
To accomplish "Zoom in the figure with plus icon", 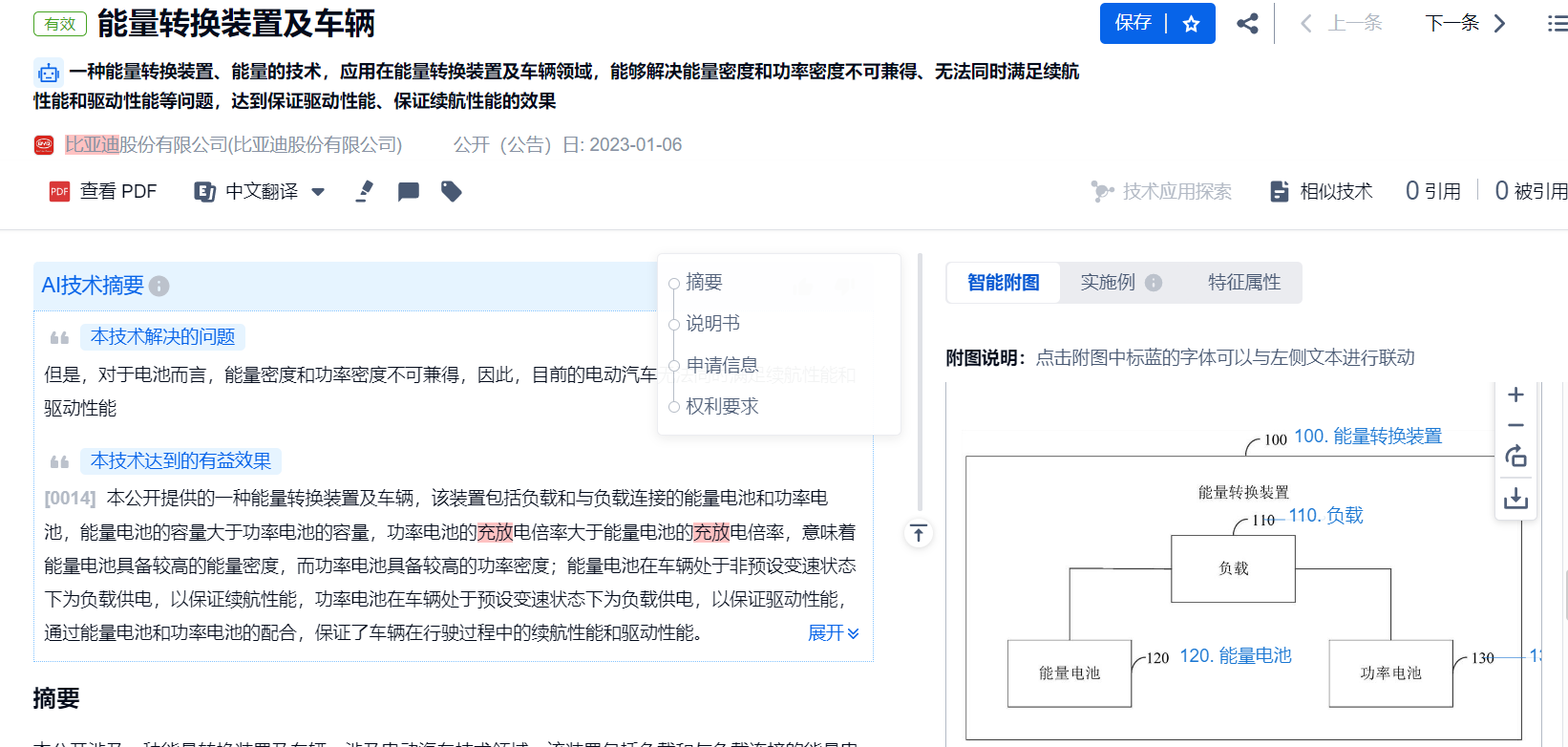I will [x=1515, y=395].
